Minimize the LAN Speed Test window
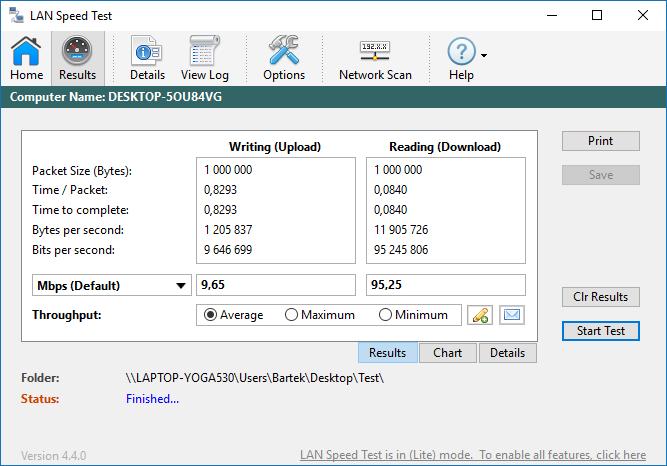The height and width of the screenshot is (466, 667). click(x=552, y=15)
